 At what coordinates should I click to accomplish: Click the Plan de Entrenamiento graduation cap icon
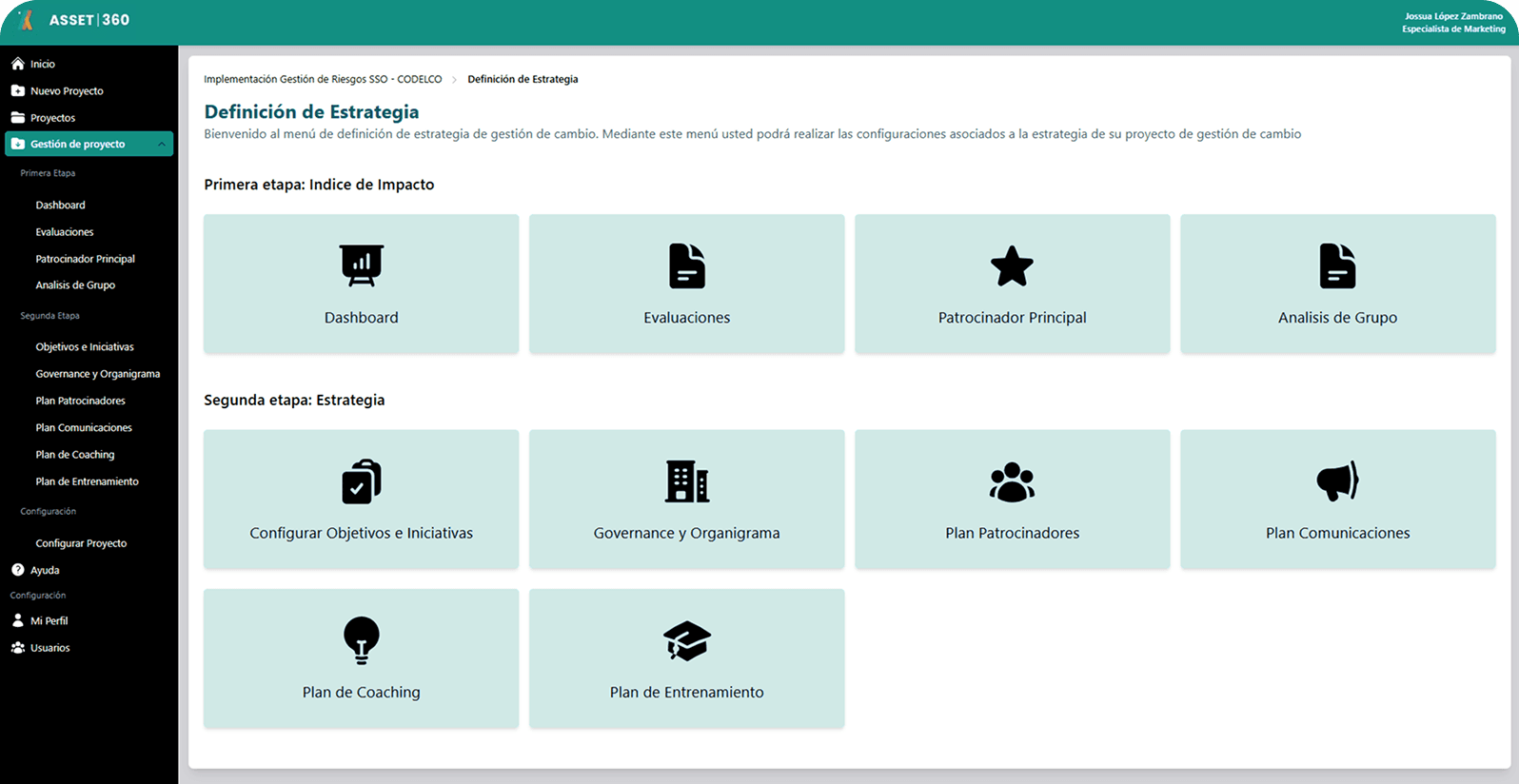click(x=687, y=640)
